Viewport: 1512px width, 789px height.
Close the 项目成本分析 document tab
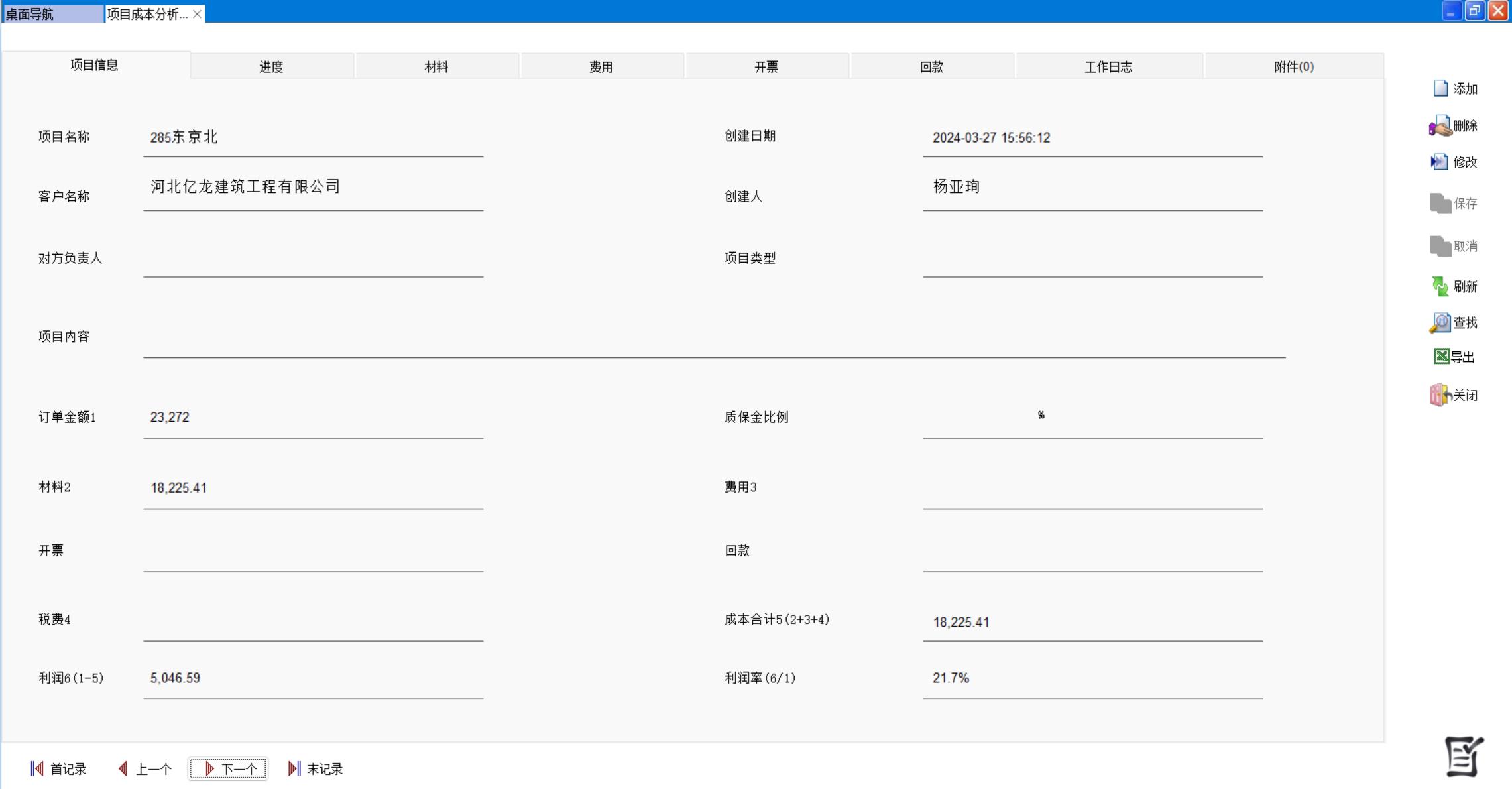pos(197,14)
